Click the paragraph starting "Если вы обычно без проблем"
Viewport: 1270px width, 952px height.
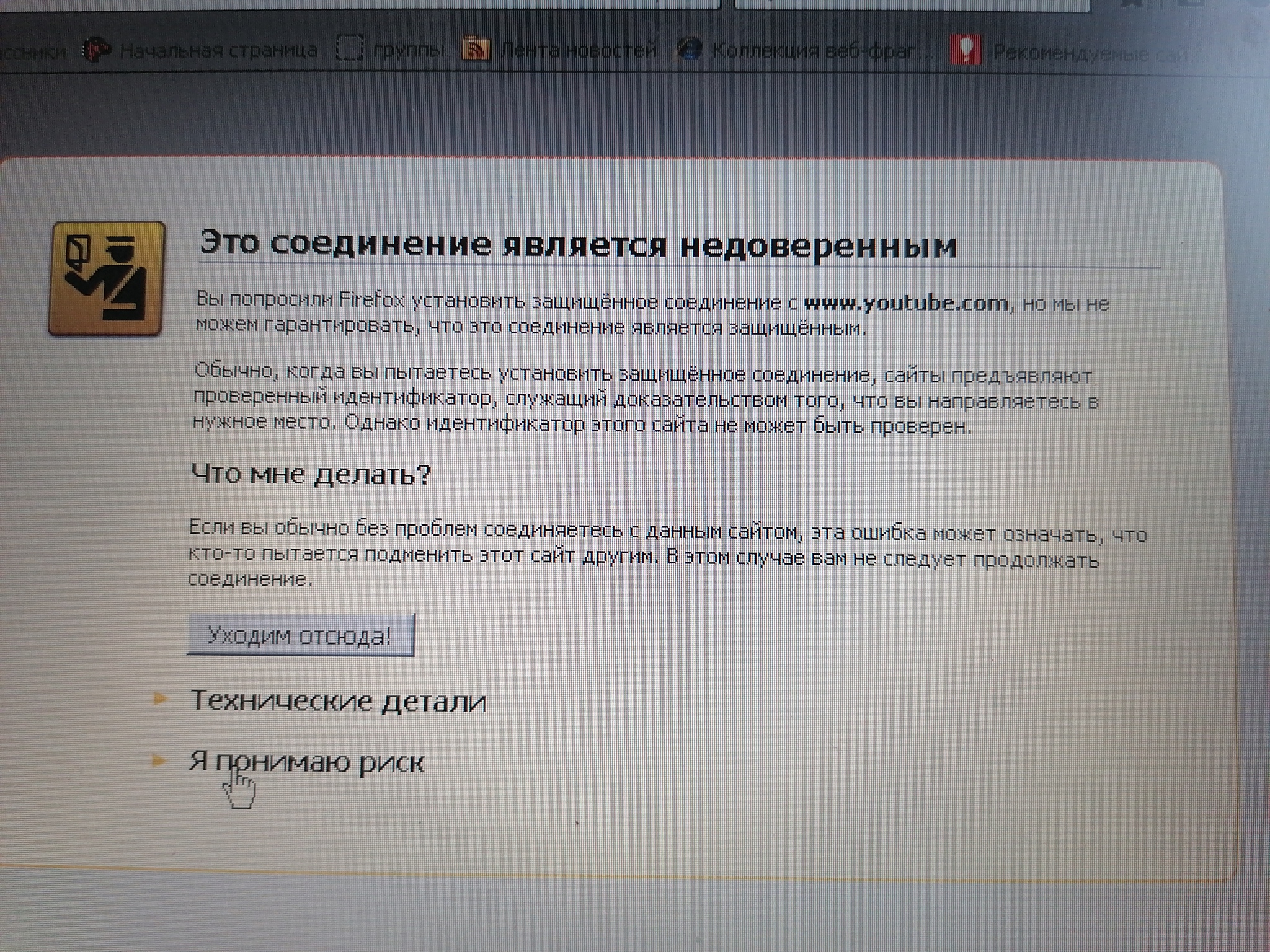pos(667,555)
